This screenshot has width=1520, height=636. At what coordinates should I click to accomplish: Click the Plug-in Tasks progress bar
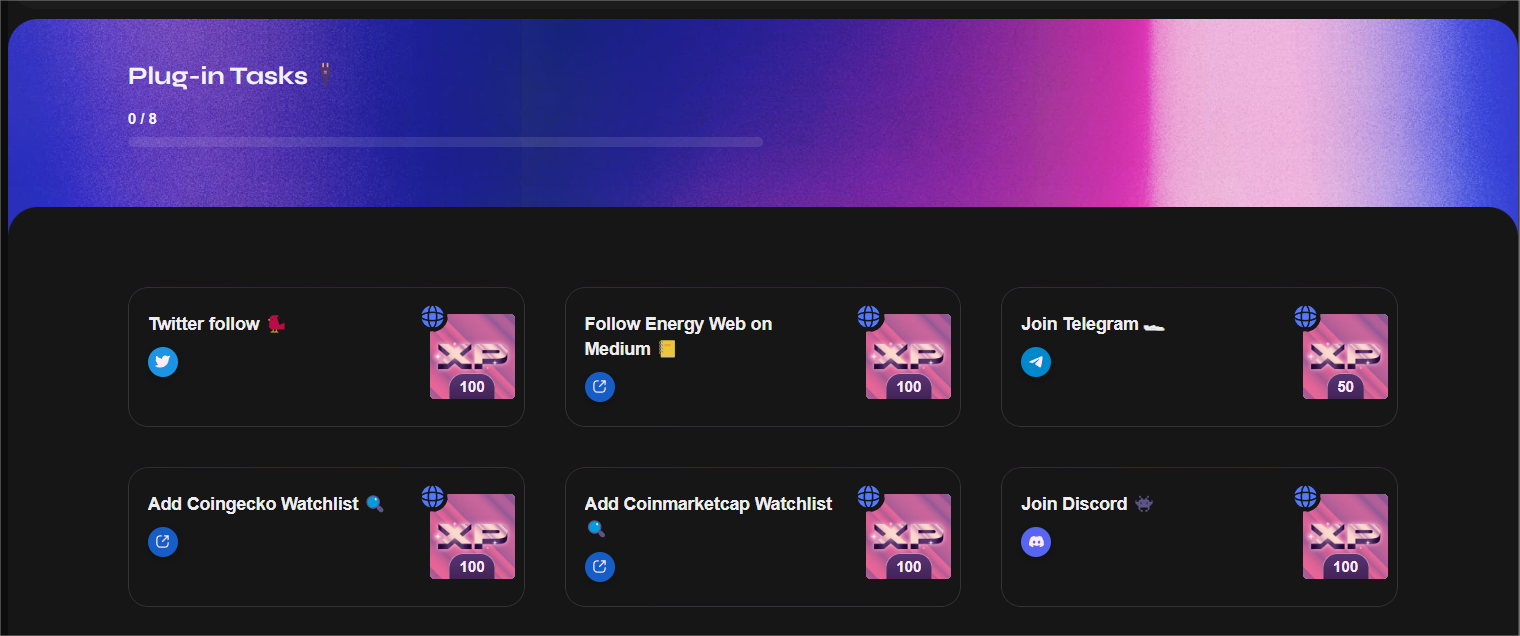(445, 142)
